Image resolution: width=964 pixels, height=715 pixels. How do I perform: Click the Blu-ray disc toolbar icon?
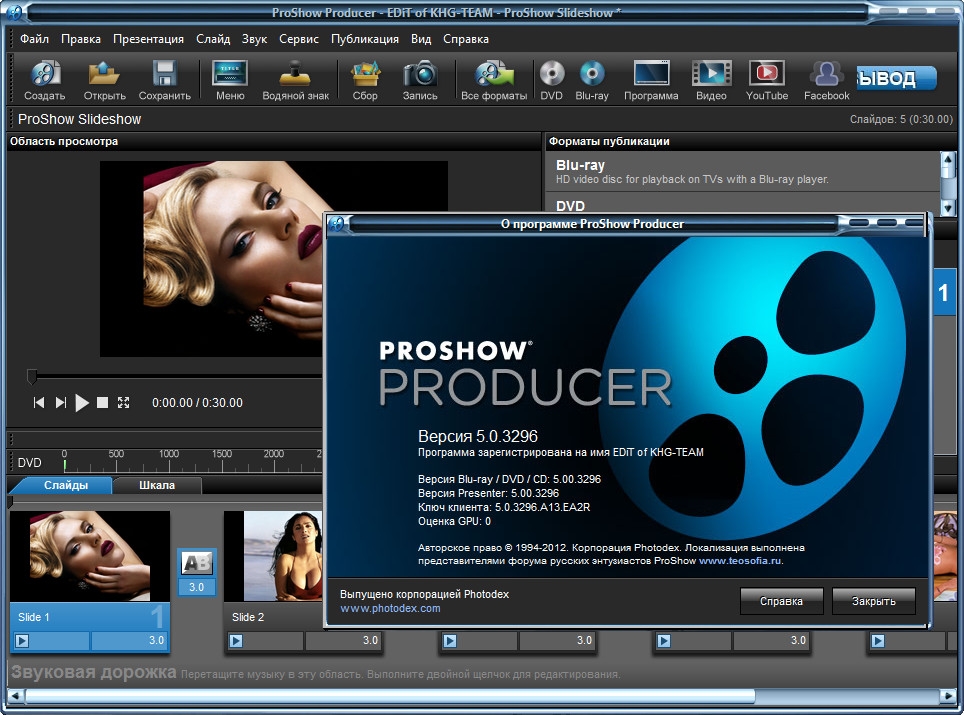click(592, 74)
